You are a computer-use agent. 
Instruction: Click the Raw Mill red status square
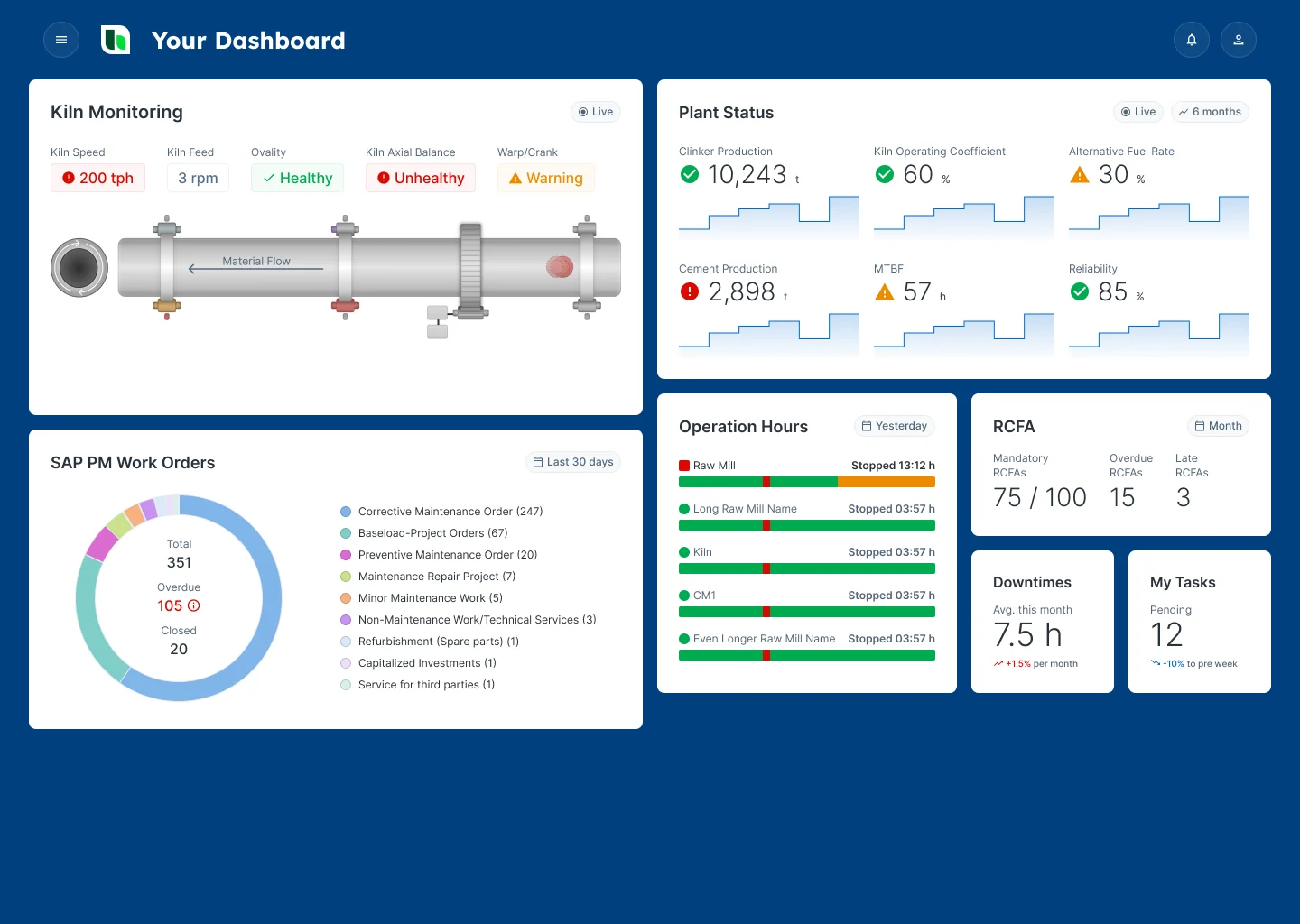coord(684,466)
